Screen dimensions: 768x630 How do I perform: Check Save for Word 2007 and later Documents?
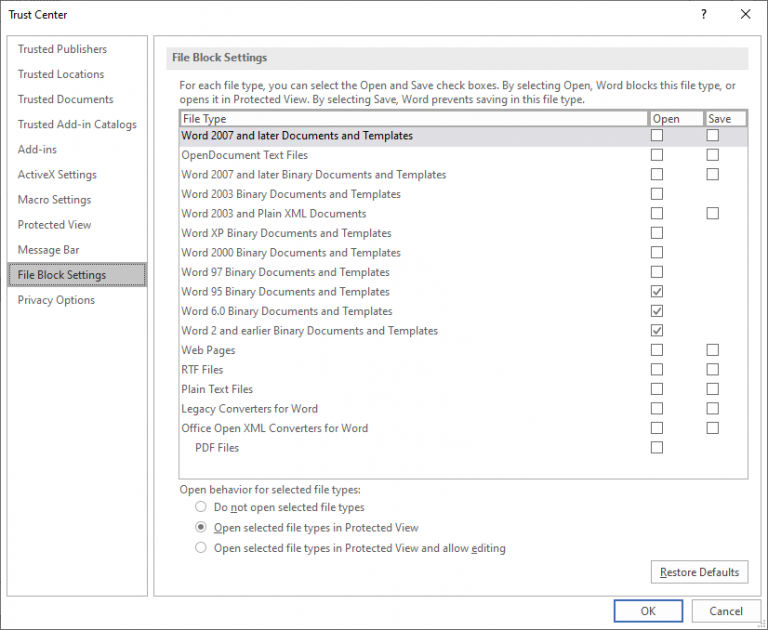coord(713,135)
